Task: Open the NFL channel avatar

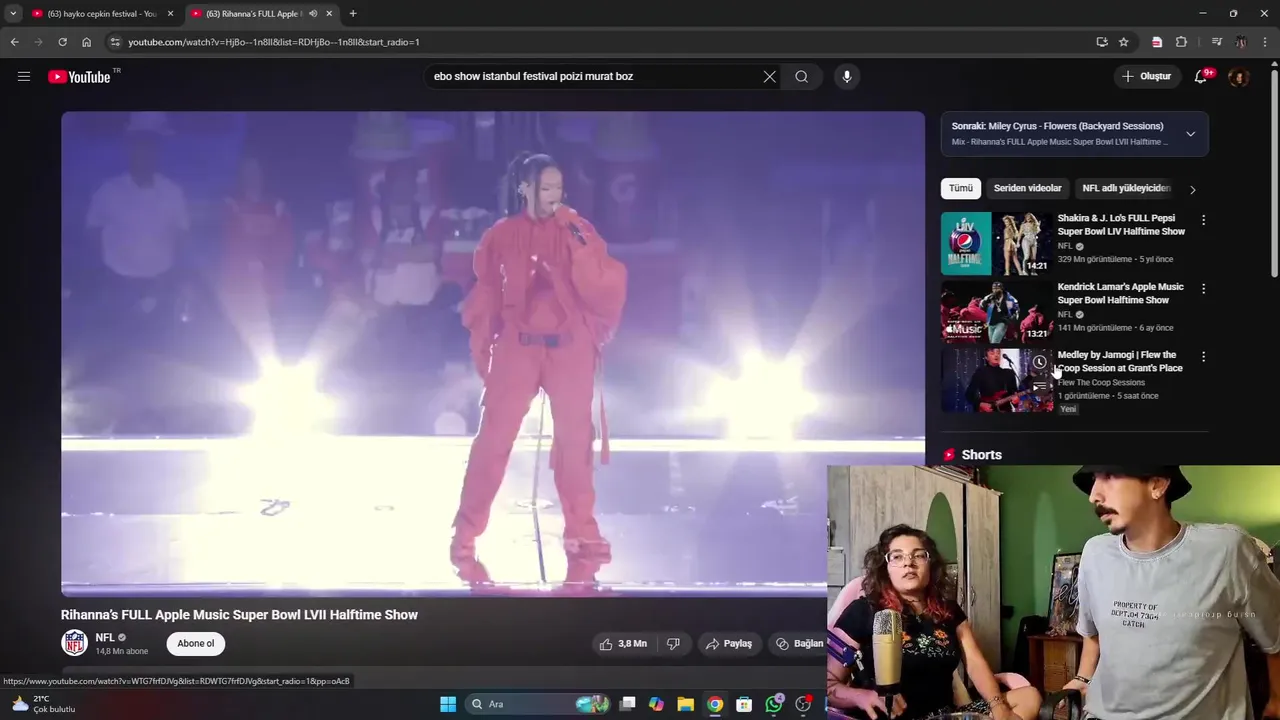Action: click(74, 643)
